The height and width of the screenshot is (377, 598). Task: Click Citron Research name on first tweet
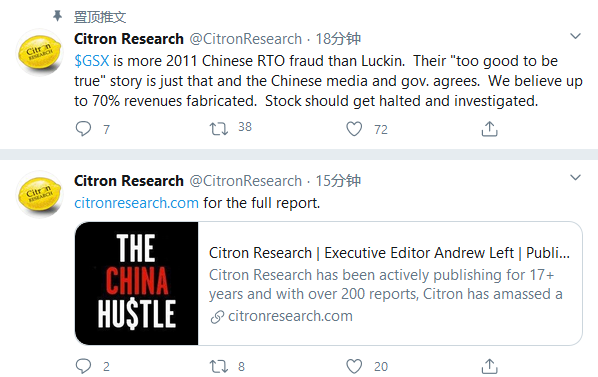click(129, 39)
